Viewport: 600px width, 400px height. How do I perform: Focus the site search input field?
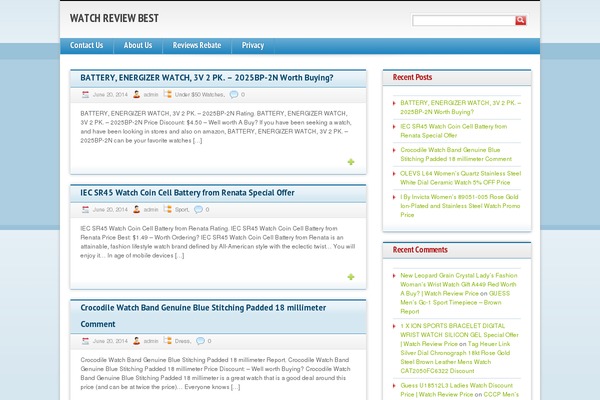pyautogui.click(x=464, y=20)
